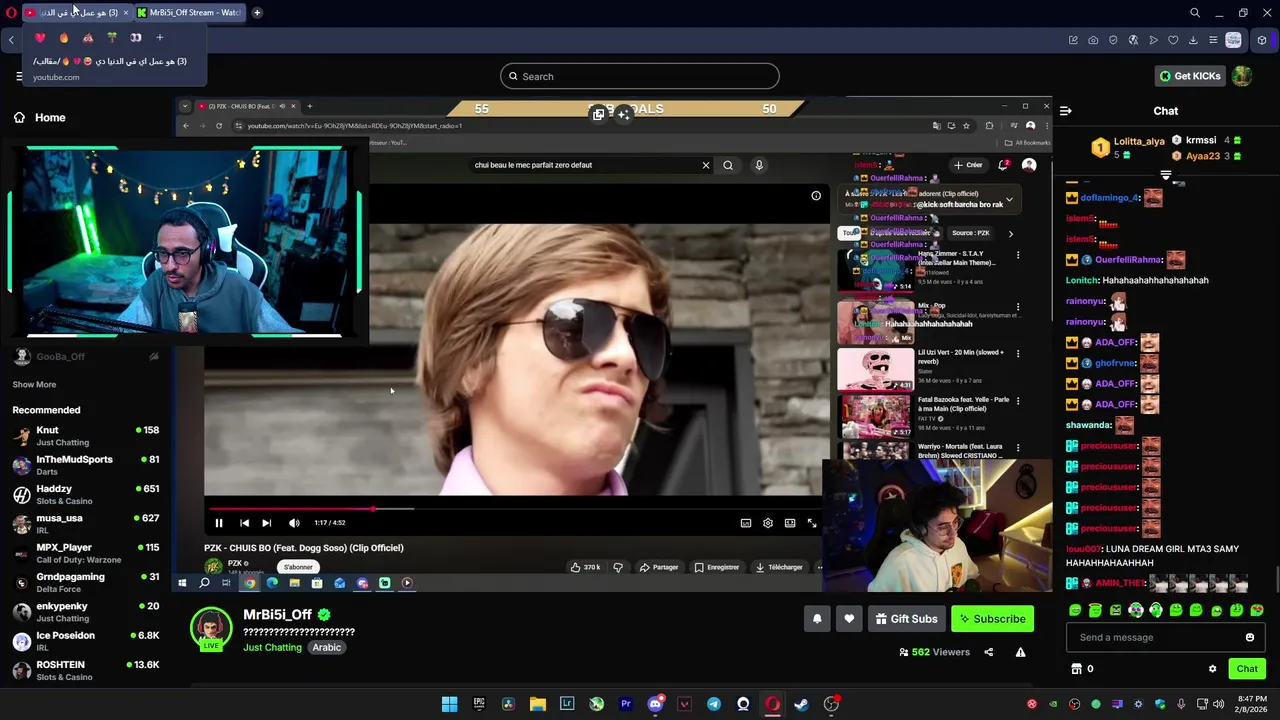
Task: Open Opera downloads arrow icon
Action: click(x=1193, y=40)
